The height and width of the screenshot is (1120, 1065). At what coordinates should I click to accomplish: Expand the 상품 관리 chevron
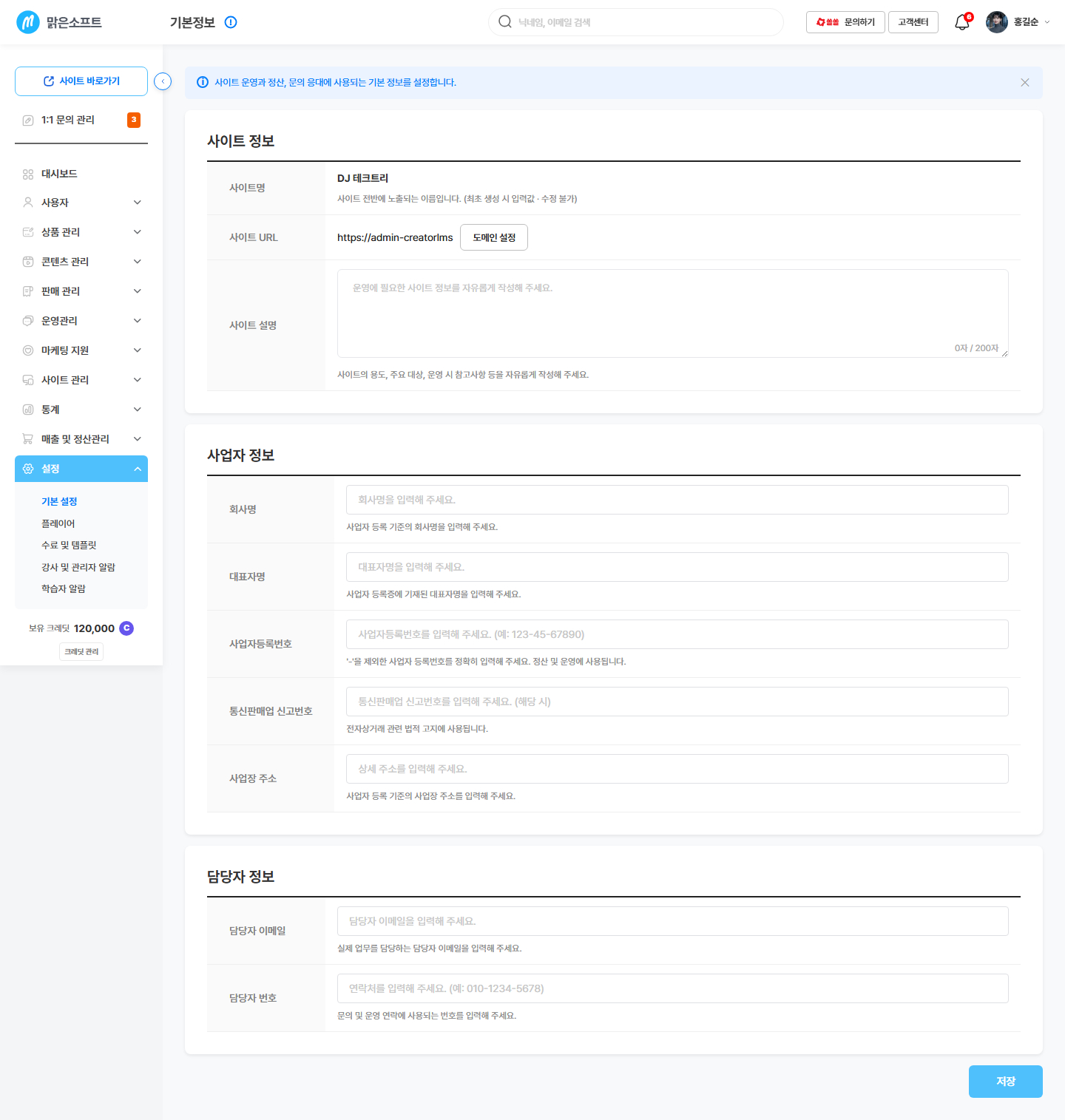click(x=138, y=231)
